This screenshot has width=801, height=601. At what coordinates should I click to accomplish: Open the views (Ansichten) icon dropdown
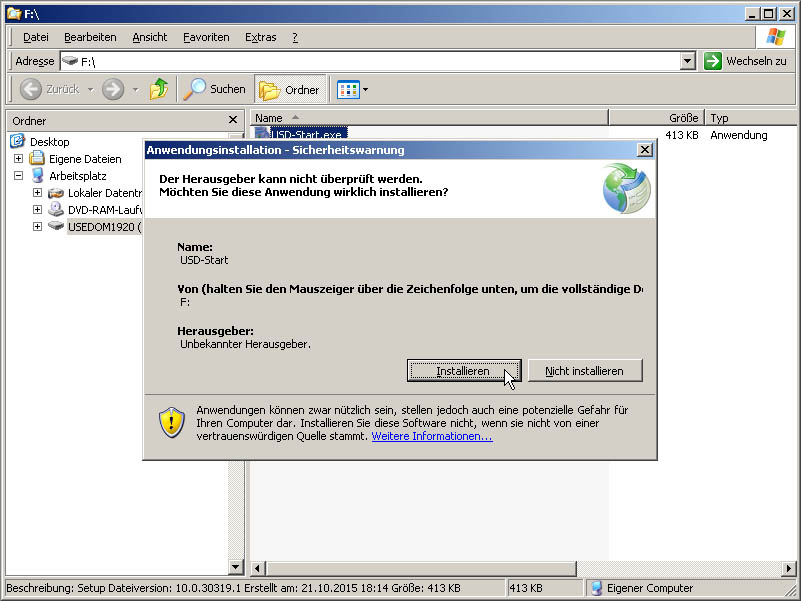(x=353, y=89)
